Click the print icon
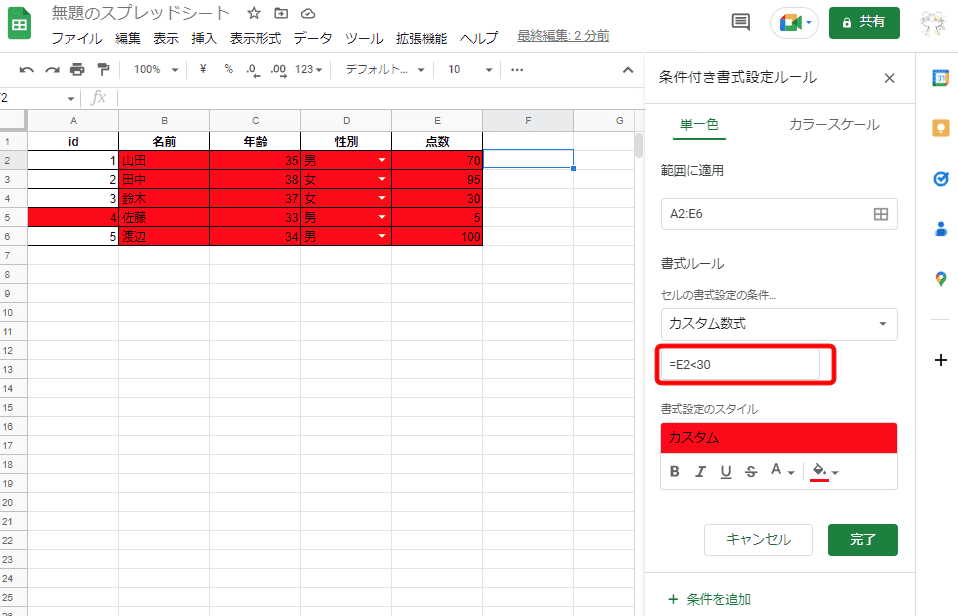Screen dimensions: 958x616 [x=77, y=70]
